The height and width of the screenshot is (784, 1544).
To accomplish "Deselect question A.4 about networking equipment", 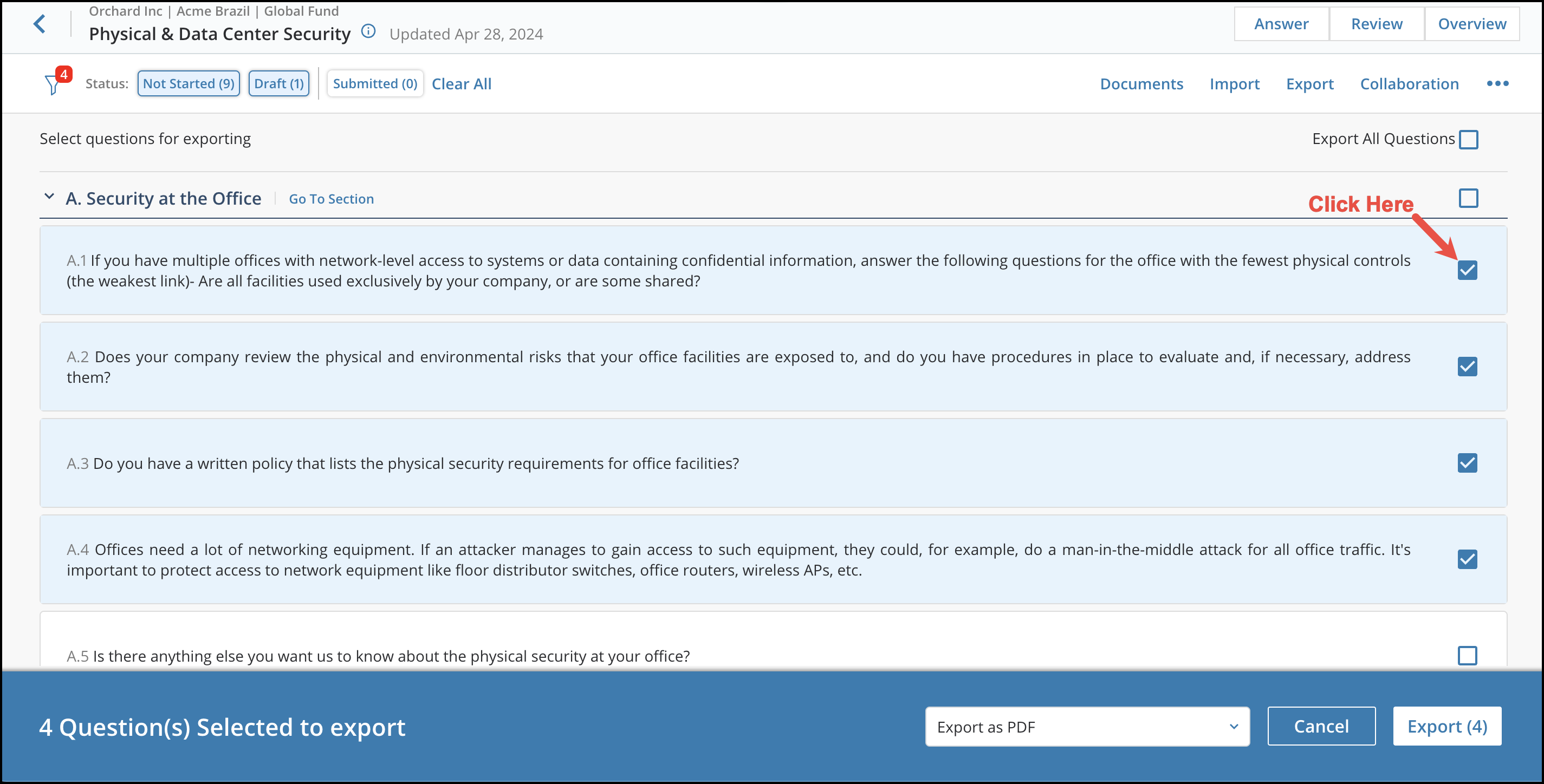I will (1467, 559).
